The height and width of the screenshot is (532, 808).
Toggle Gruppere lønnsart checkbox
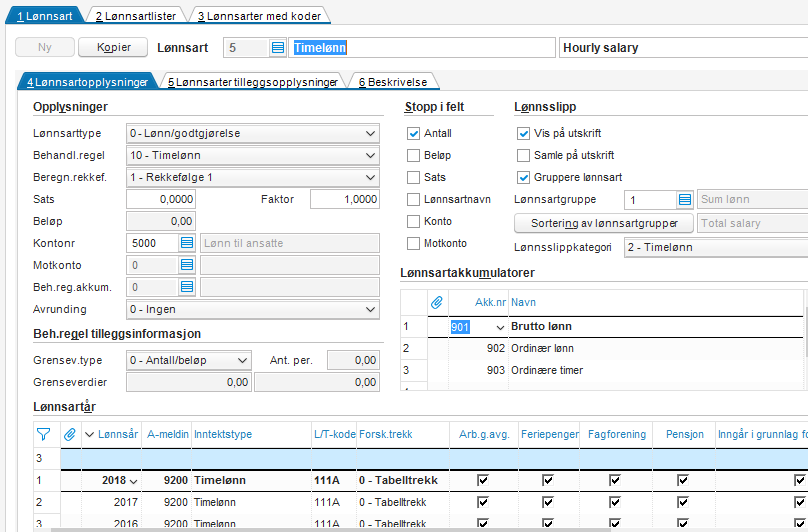pos(524,178)
